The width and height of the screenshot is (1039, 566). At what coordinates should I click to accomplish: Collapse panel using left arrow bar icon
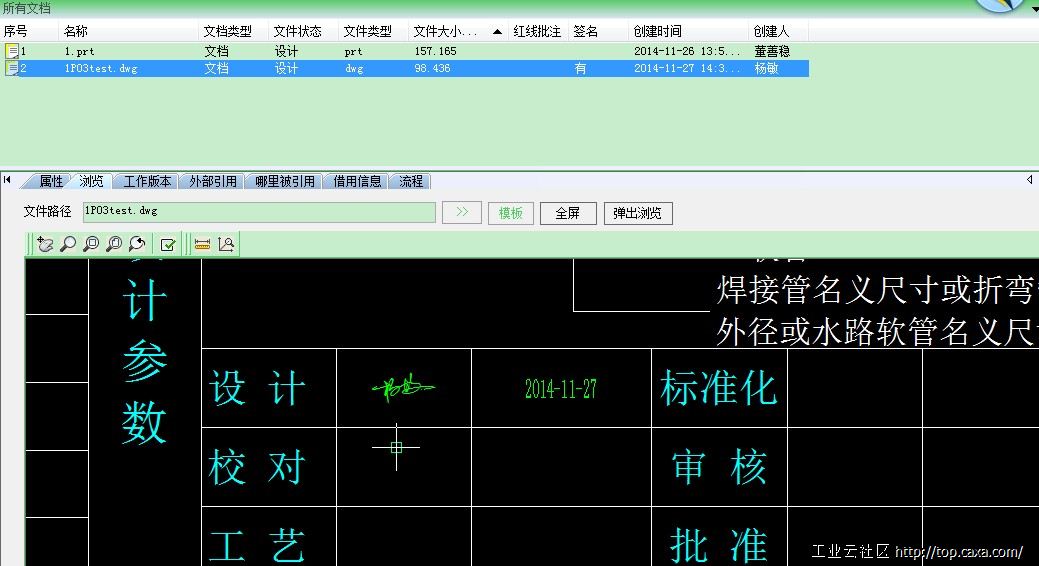coord(7,180)
